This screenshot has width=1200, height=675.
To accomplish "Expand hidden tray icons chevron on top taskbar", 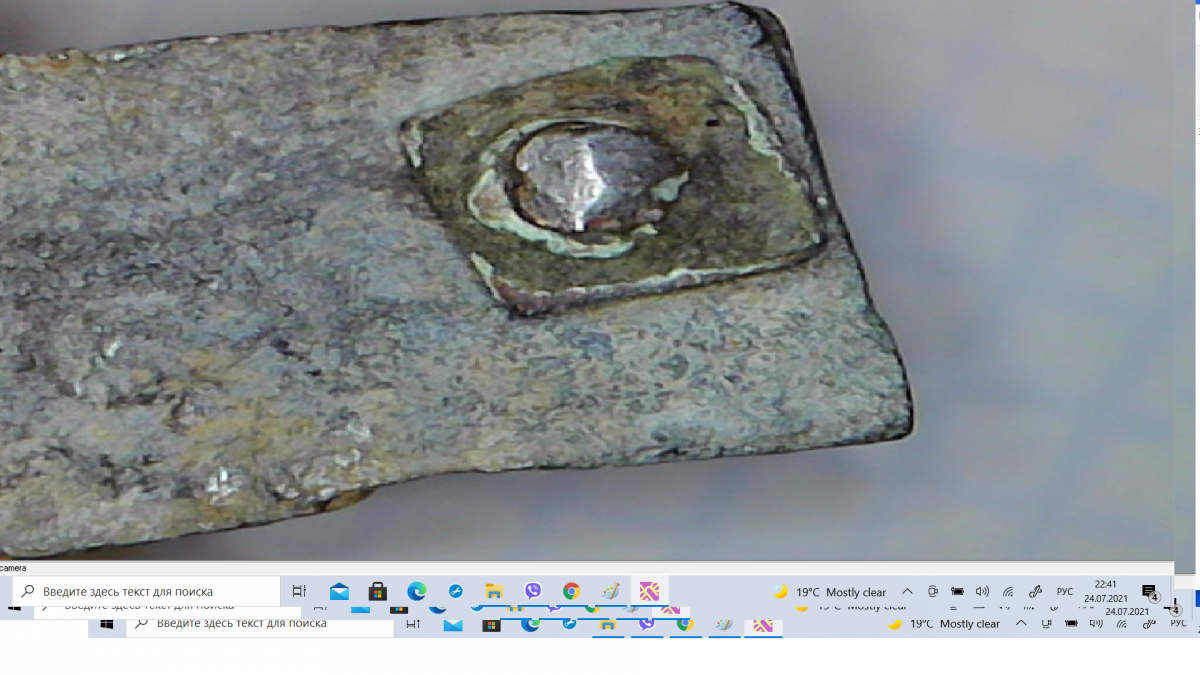I will [x=907, y=592].
